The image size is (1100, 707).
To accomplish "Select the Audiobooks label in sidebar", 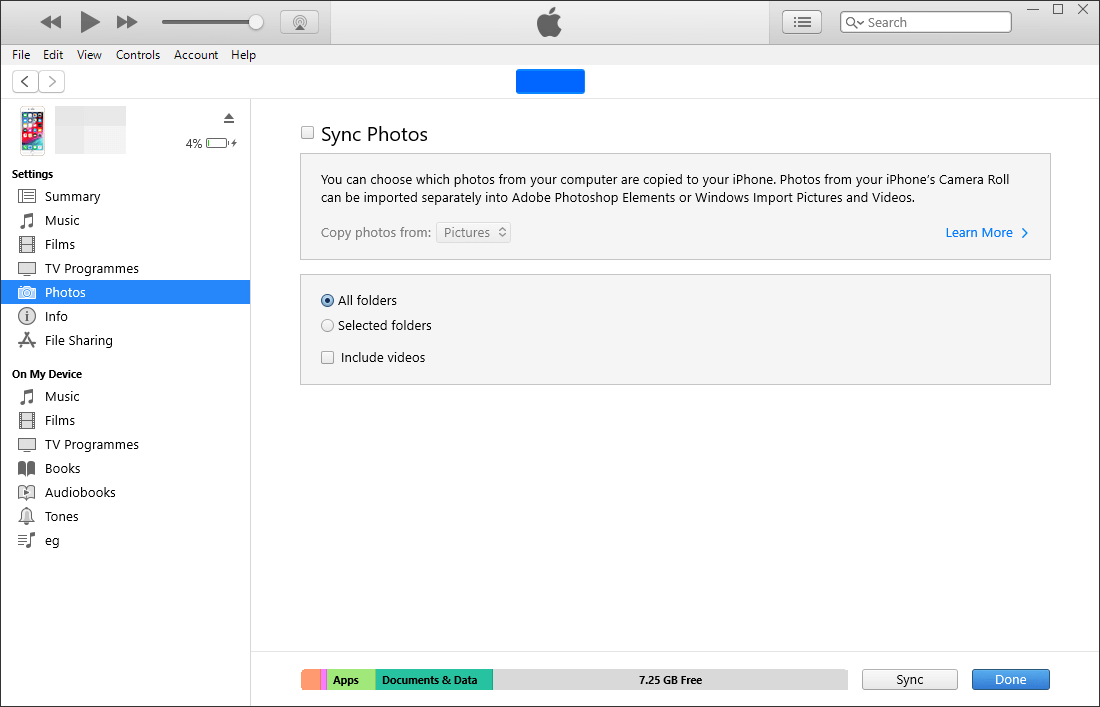I will click(x=80, y=492).
